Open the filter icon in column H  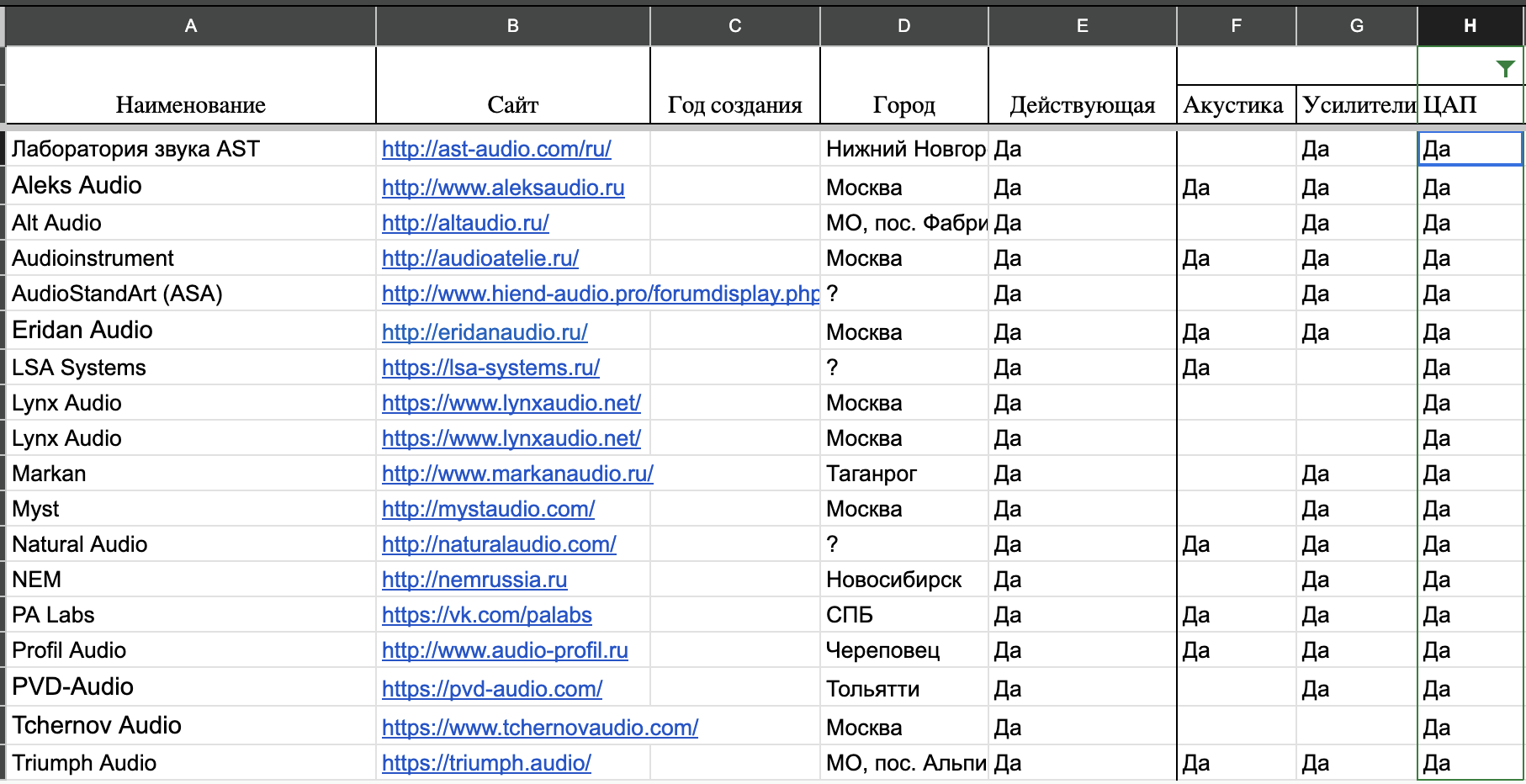1505,69
